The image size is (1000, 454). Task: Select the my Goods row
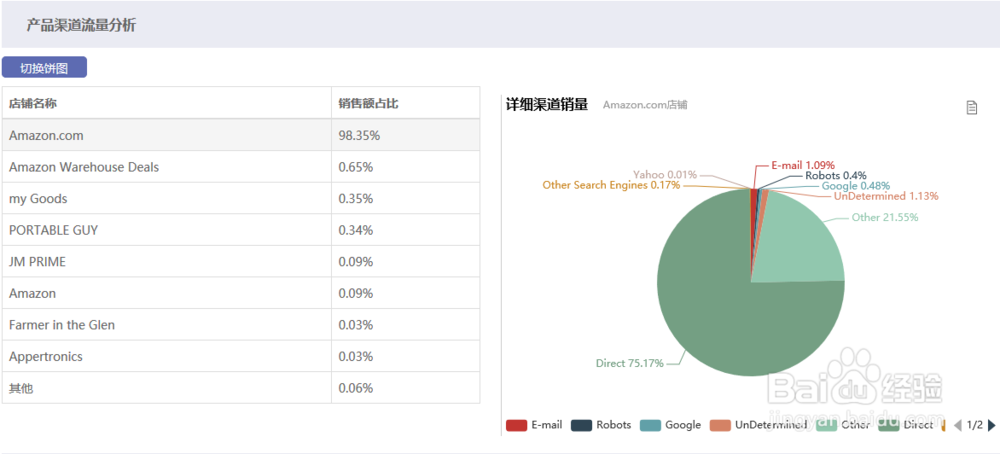(241, 198)
